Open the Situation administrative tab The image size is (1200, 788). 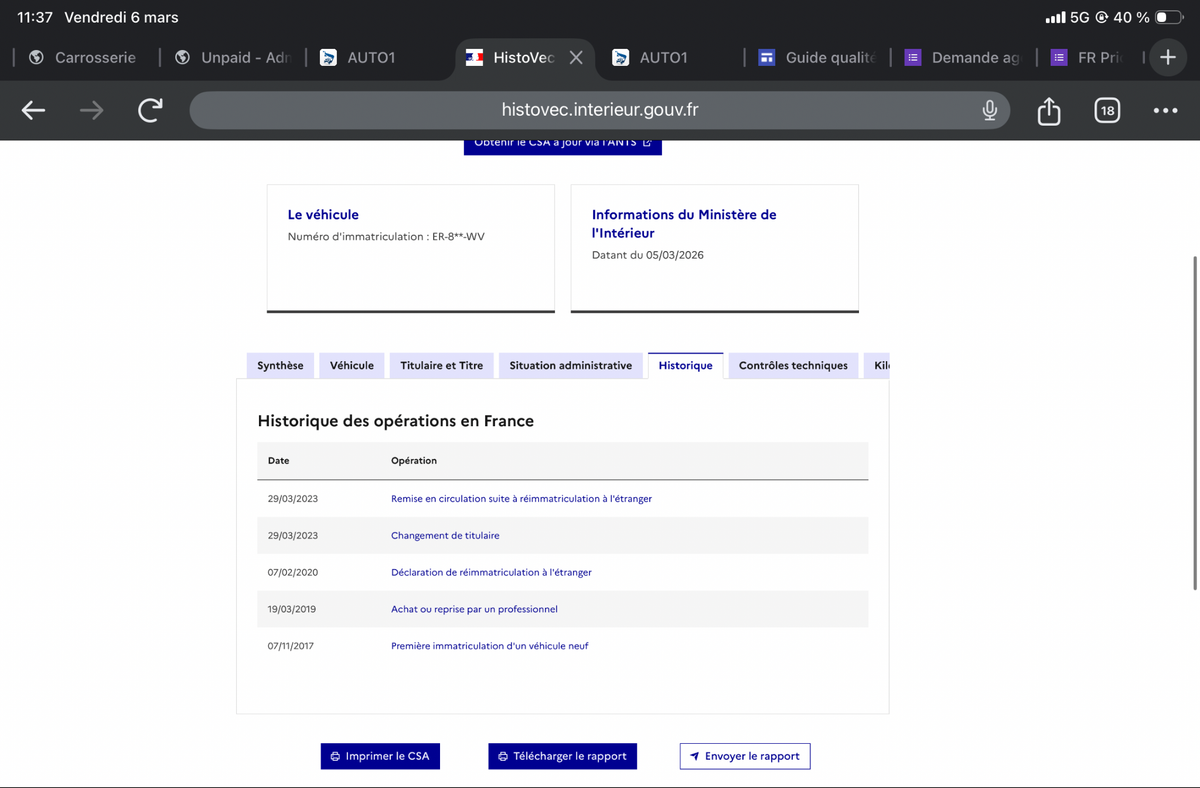point(571,366)
